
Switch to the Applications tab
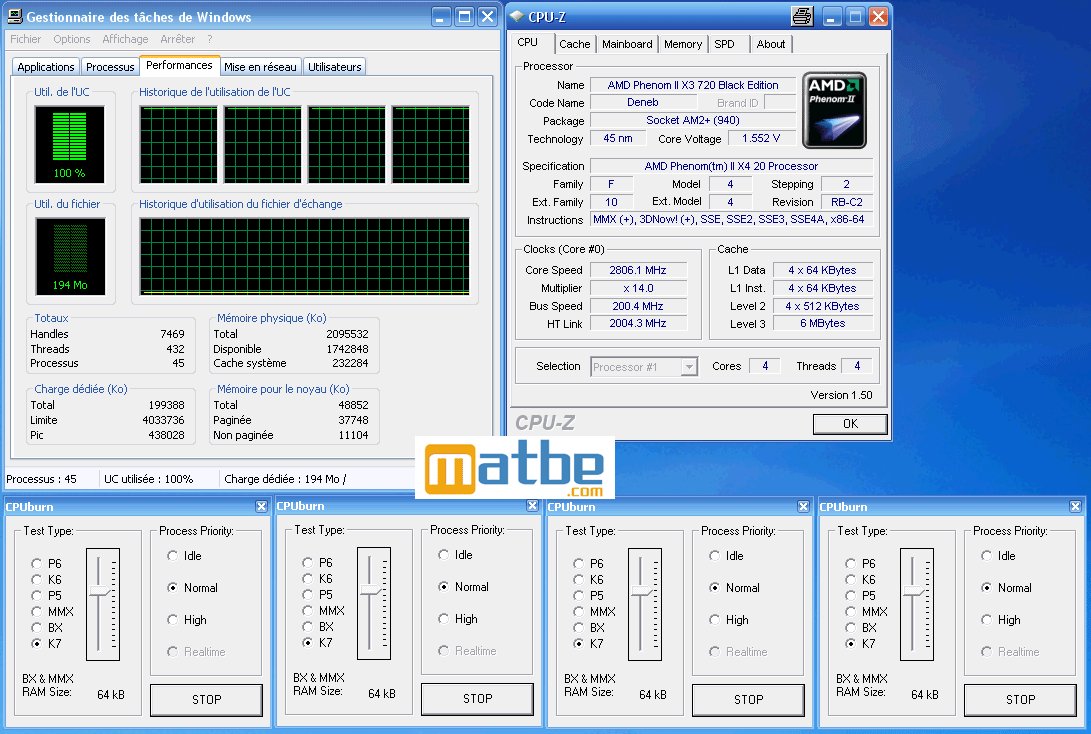coord(46,67)
